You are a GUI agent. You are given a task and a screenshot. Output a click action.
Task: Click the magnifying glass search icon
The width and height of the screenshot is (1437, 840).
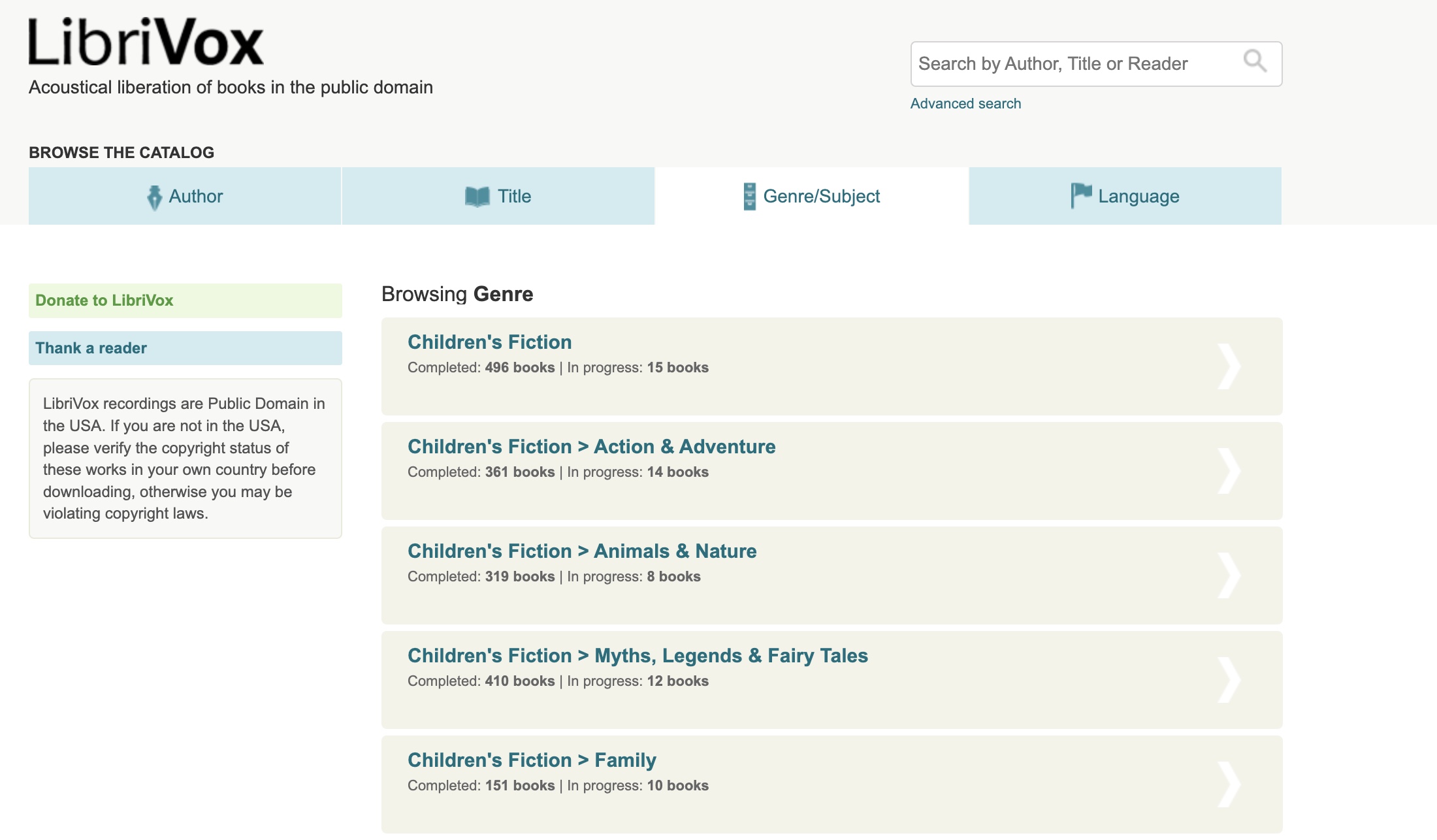[1254, 61]
